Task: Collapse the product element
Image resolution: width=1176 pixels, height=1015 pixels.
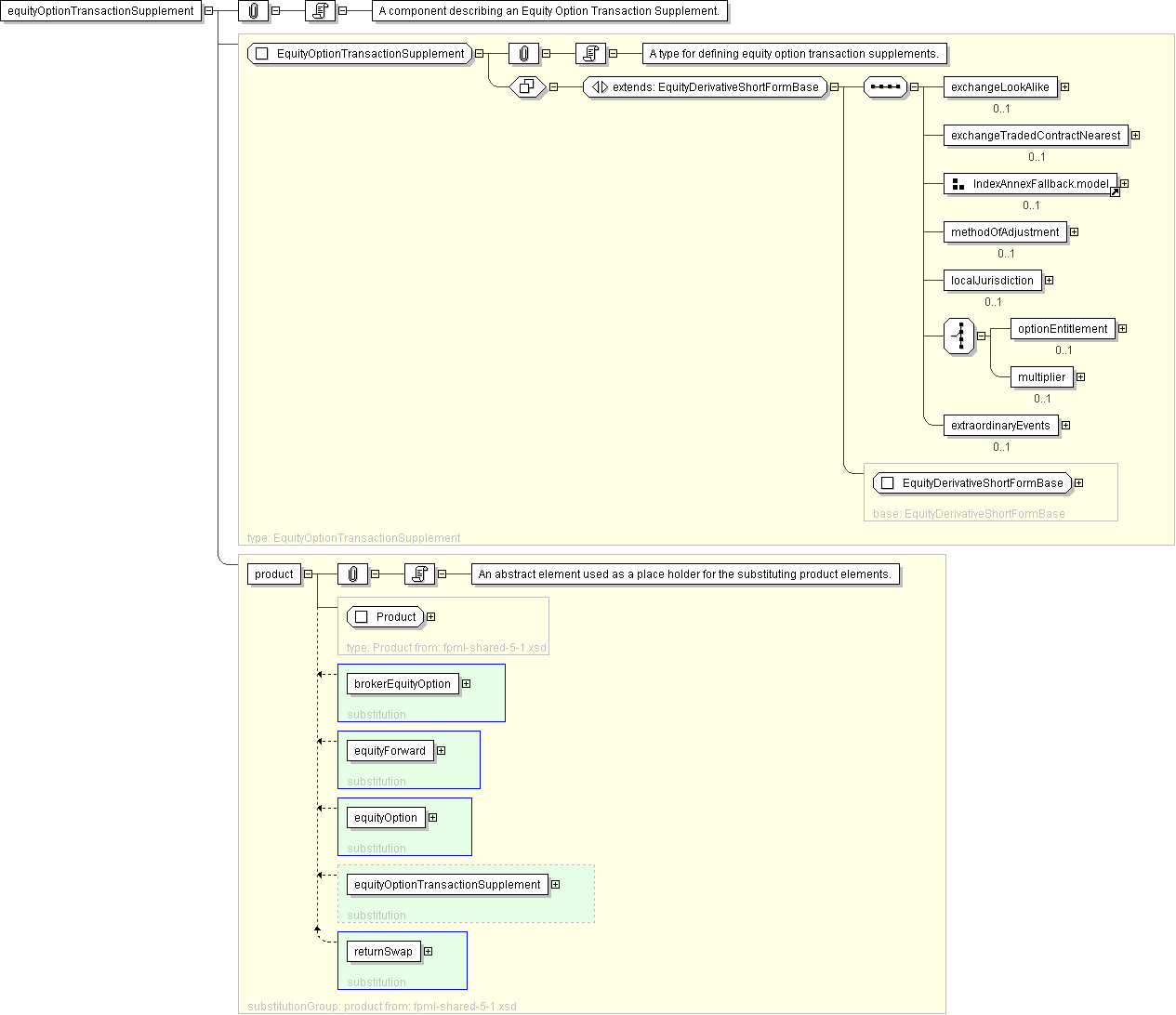Action: pyautogui.click(x=308, y=574)
